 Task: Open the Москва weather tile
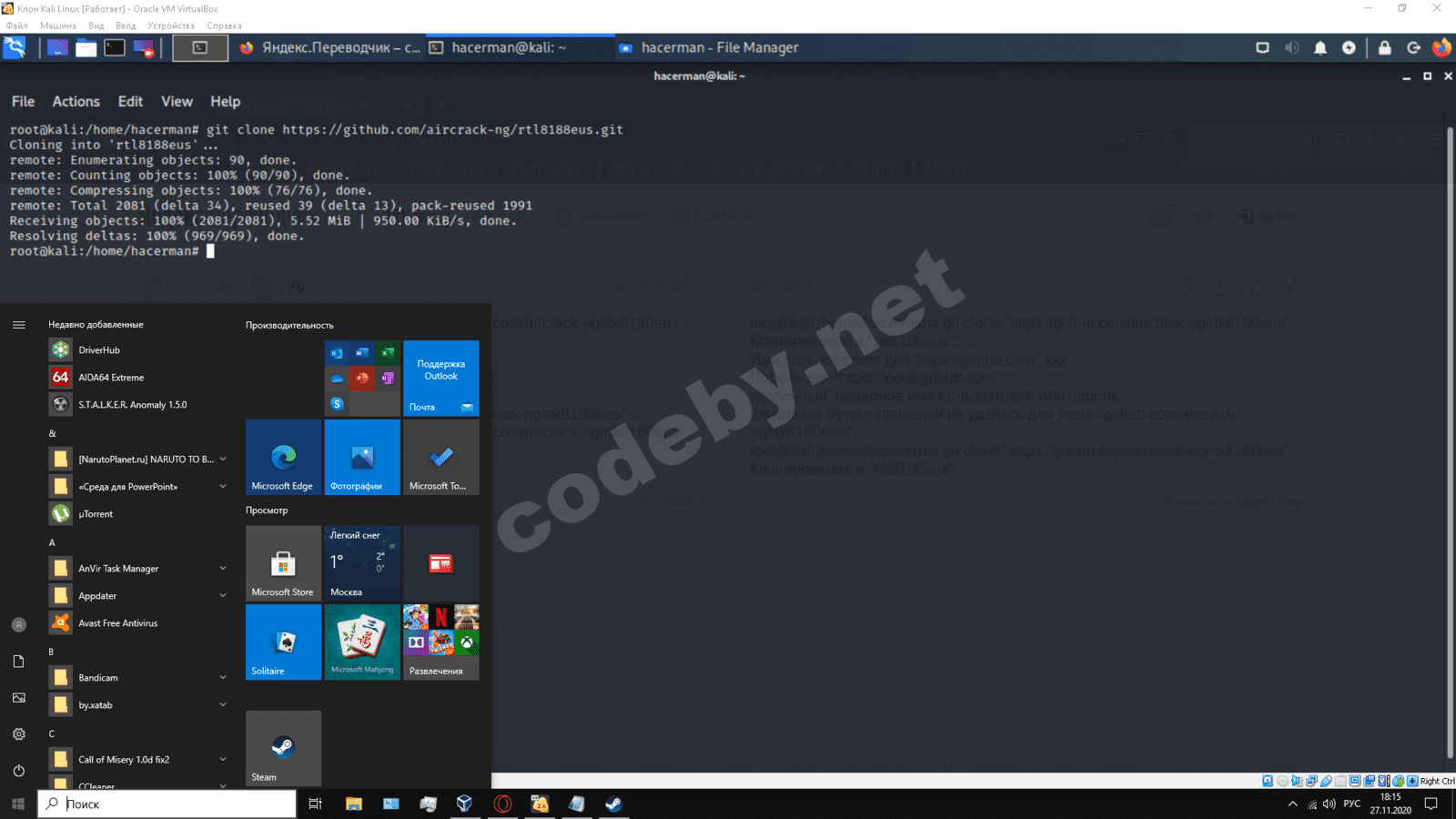click(362, 563)
